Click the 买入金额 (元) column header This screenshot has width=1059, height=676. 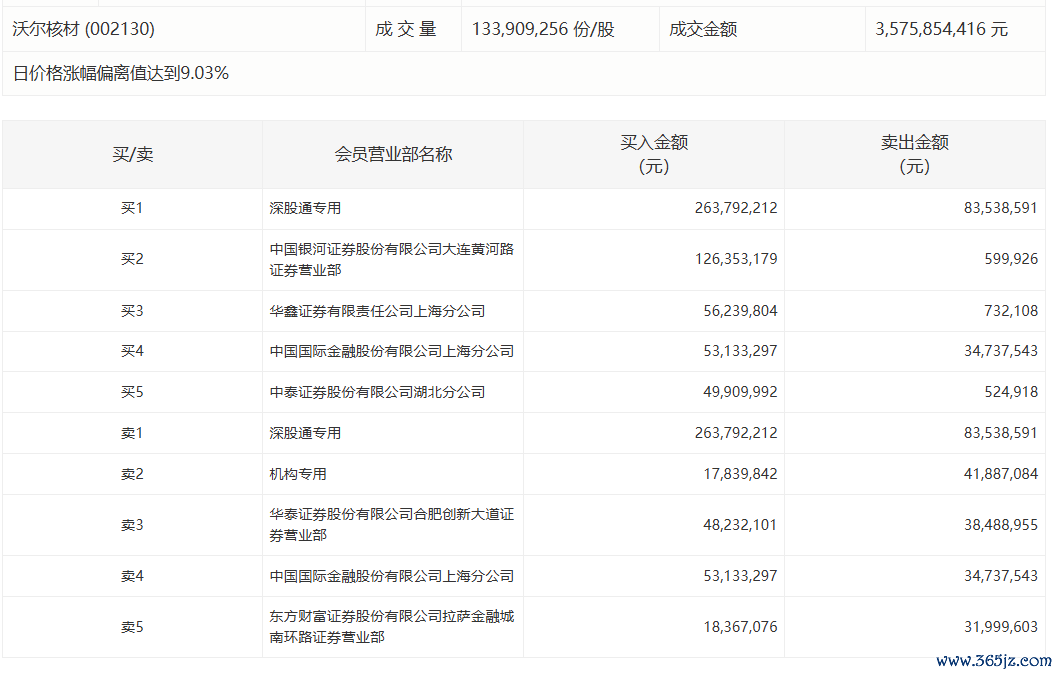click(x=654, y=154)
